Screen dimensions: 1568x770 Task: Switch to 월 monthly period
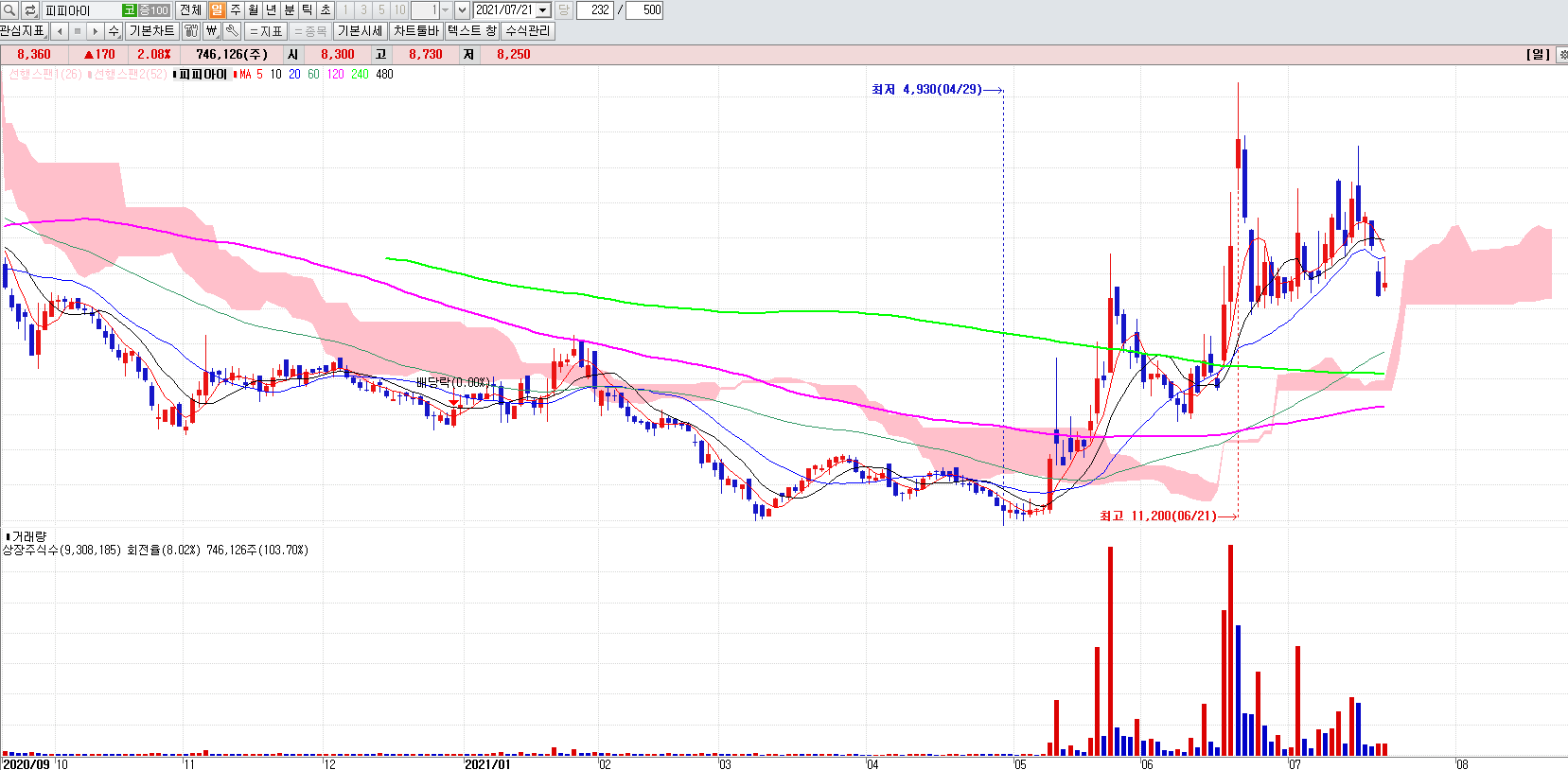253,9
